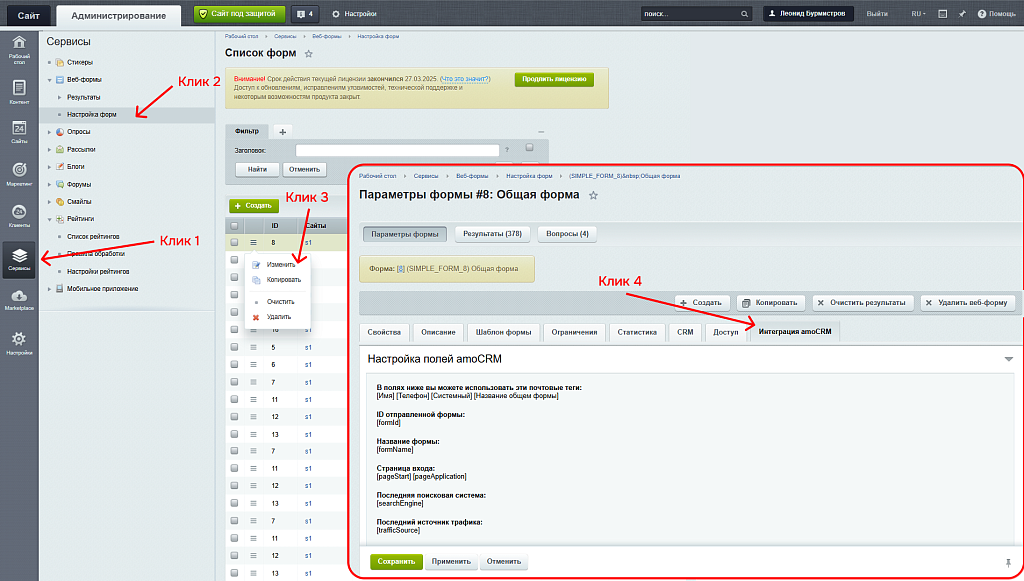Click the Удалить red cross menu item
The image size is (1024, 581).
click(x=278, y=316)
